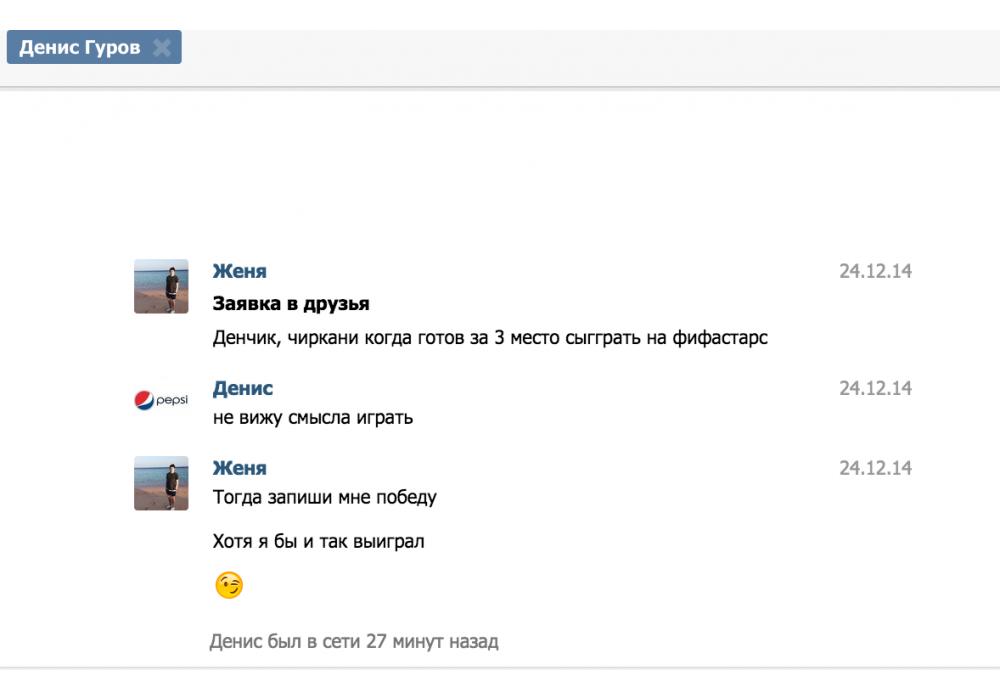Open Женя's avatar beside 'Тогда запиши мне победу'
Image resolution: width=1000 pixels, height=700 pixels.
point(161,483)
